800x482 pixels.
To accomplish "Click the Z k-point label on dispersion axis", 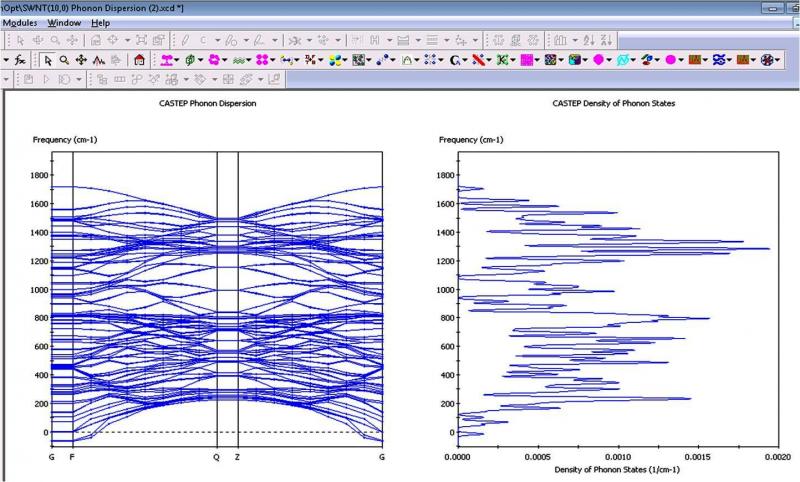I will (x=237, y=457).
